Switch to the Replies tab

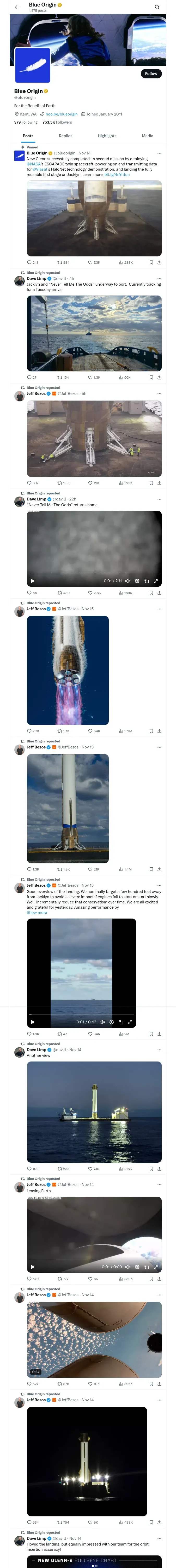coord(65,136)
